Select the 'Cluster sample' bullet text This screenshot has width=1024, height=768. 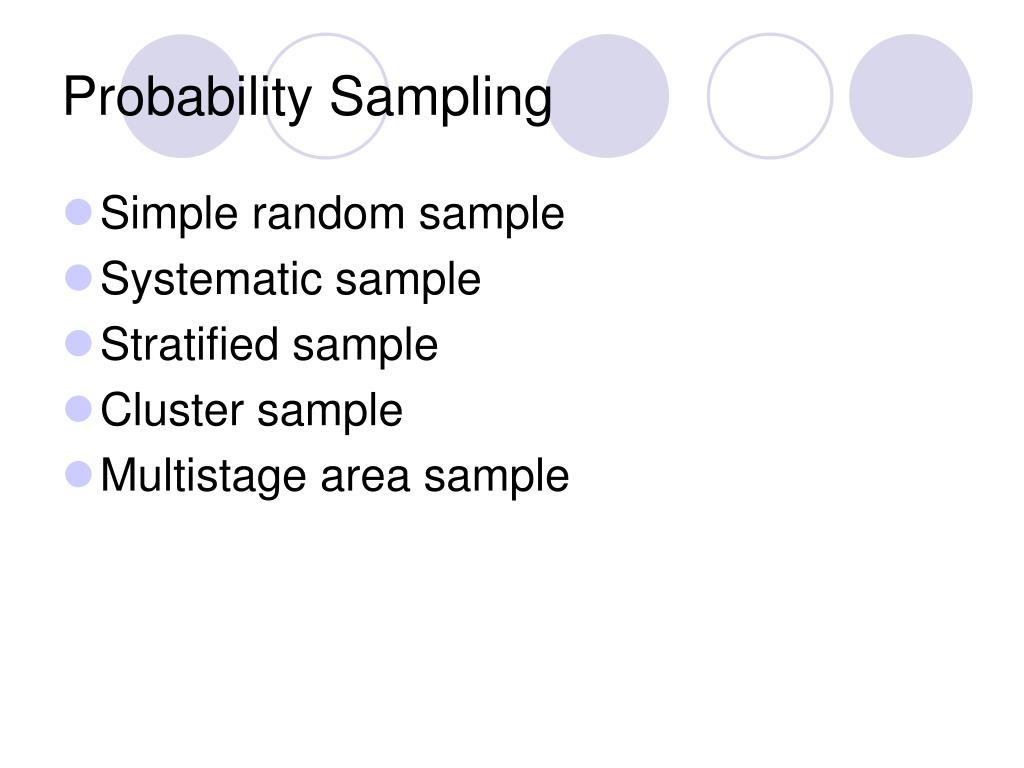[x=251, y=410]
